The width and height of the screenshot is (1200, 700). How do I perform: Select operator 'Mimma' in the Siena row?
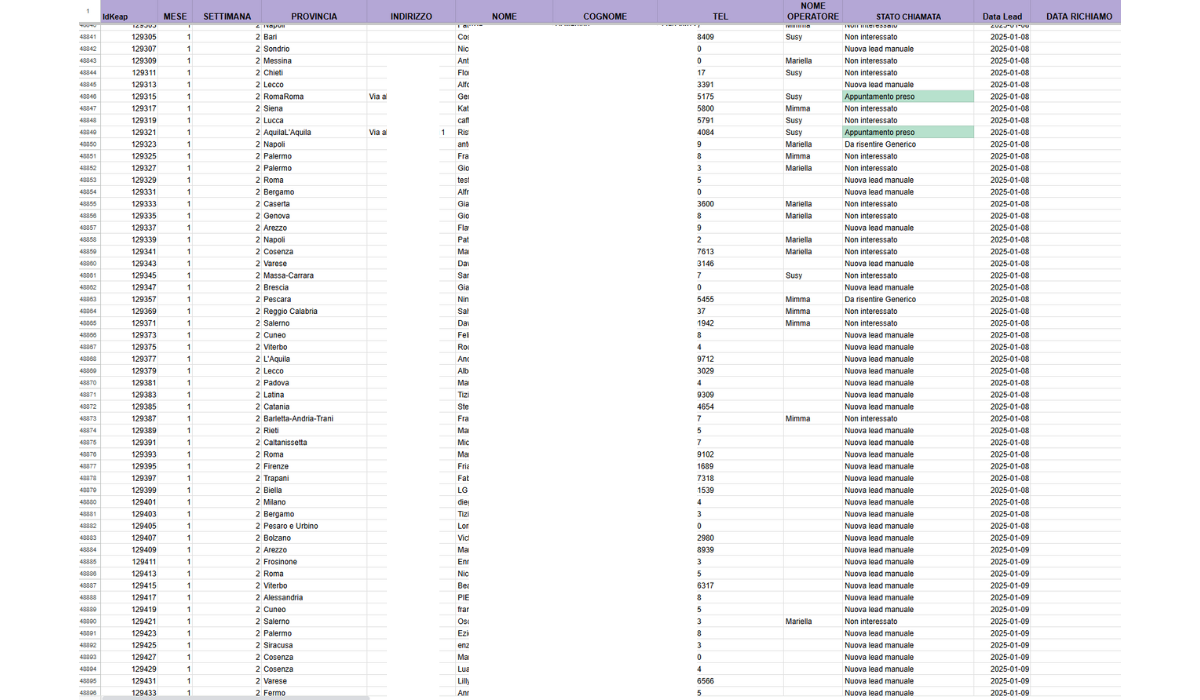click(x=812, y=109)
